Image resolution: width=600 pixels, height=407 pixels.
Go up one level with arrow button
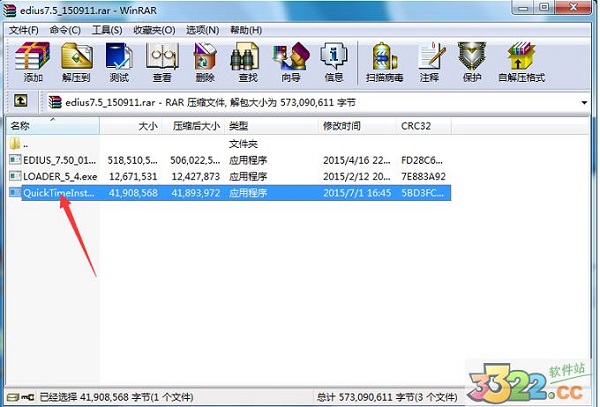pyautogui.click(x=21, y=101)
